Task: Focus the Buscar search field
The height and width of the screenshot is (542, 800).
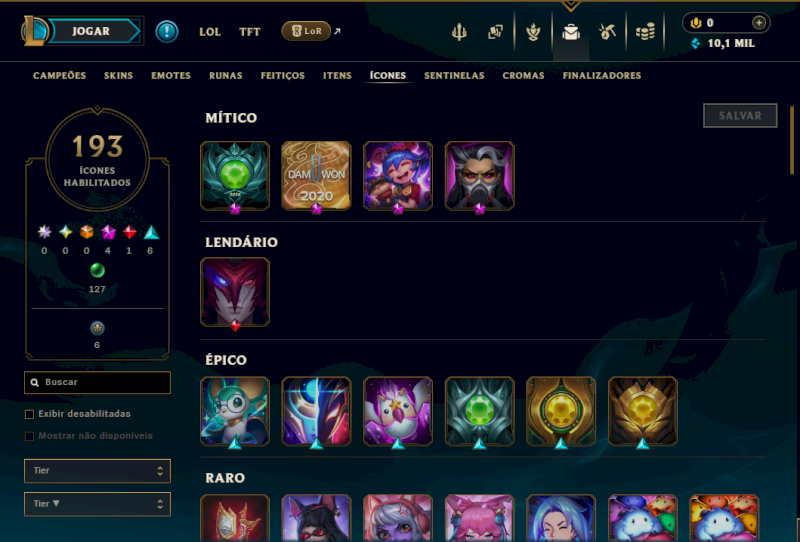Action: click(97, 382)
